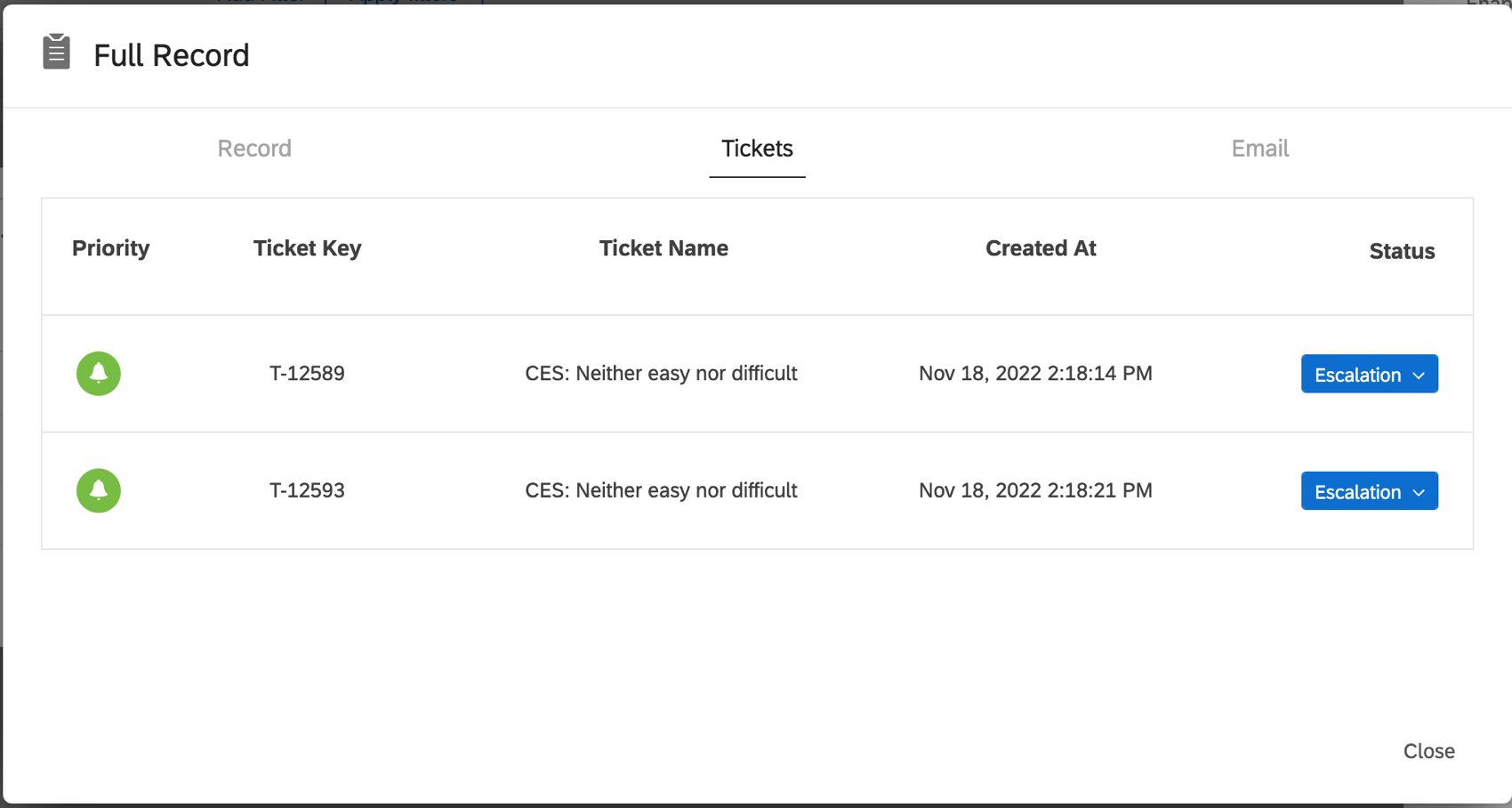The width and height of the screenshot is (1512, 808).
Task: Open the Escalation status dropdown for T-12593
Action: (x=1369, y=490)
